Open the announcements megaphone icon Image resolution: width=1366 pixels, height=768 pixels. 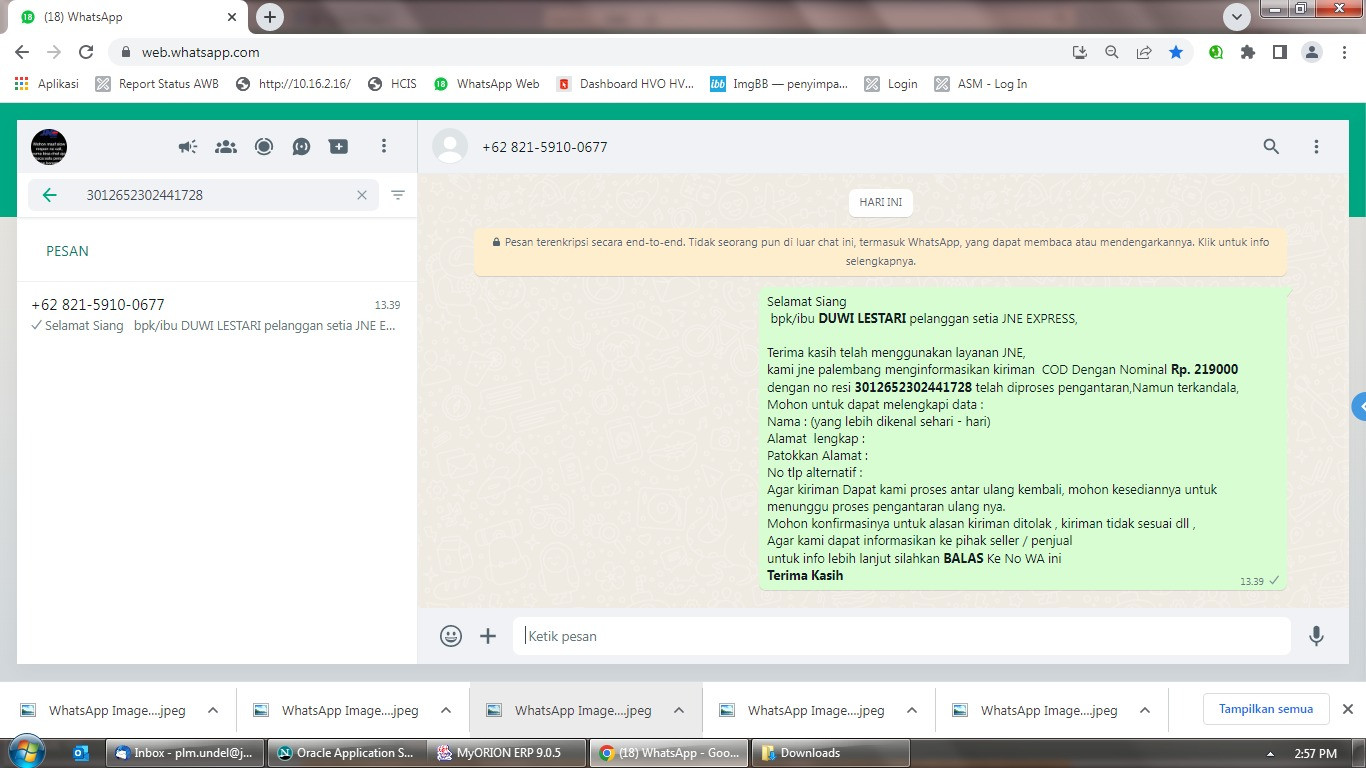click(188, 147)
